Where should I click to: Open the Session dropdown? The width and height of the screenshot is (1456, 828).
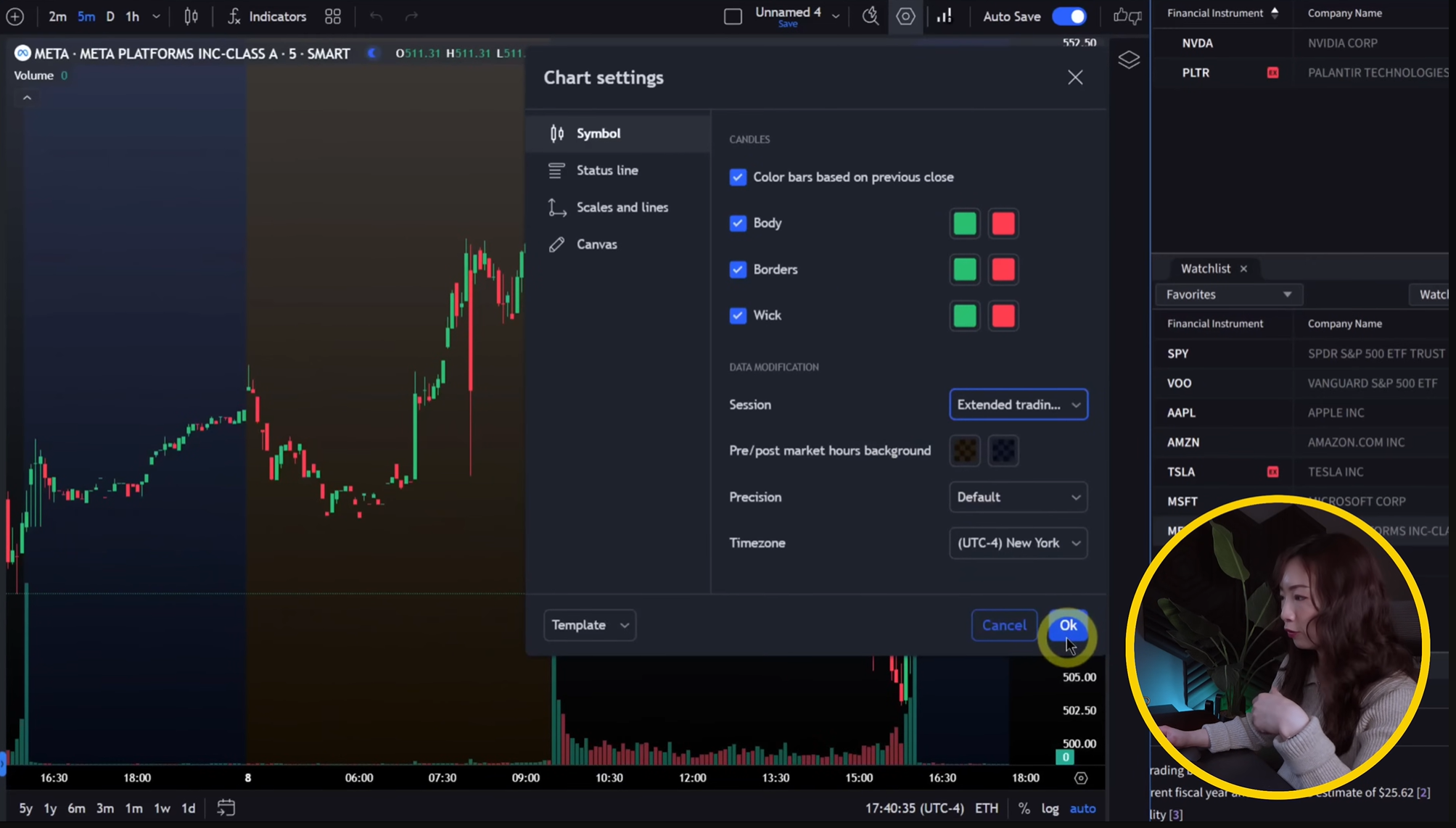1018,405
